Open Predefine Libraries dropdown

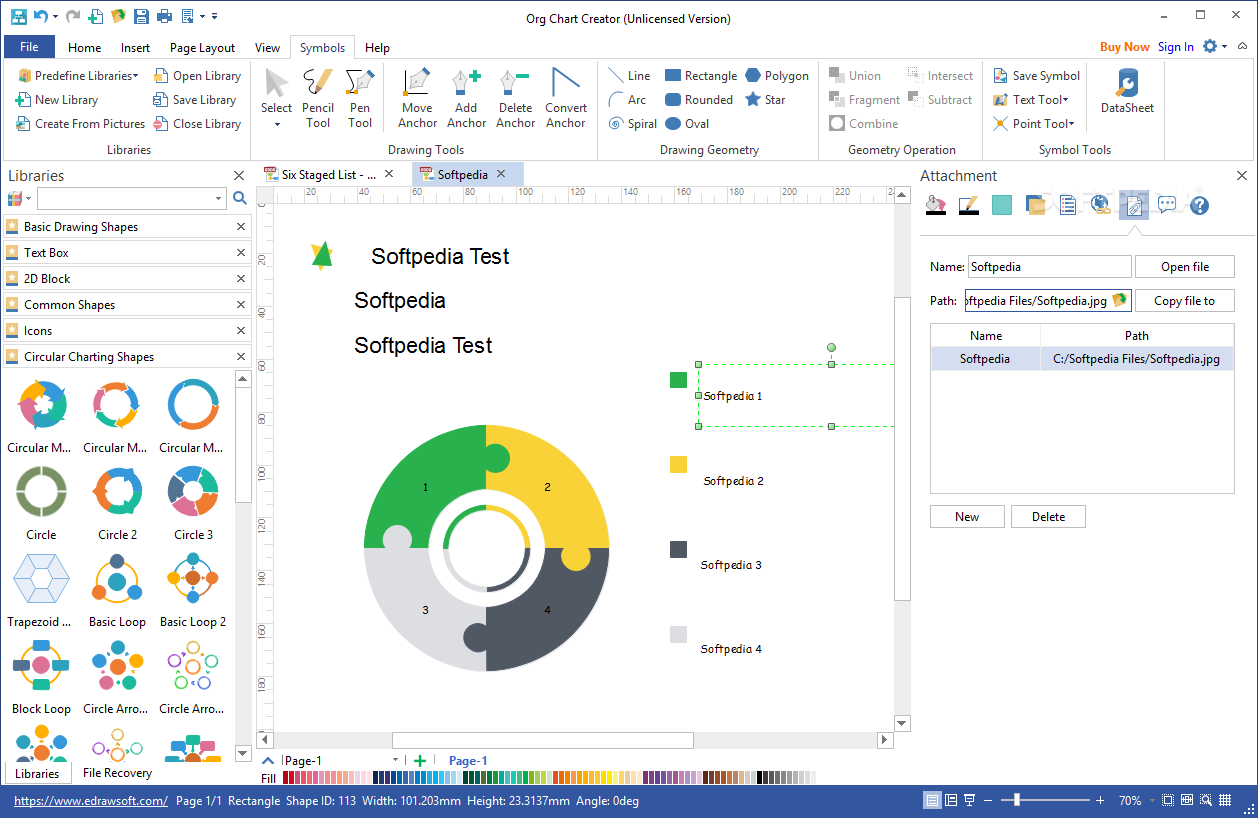78,76
